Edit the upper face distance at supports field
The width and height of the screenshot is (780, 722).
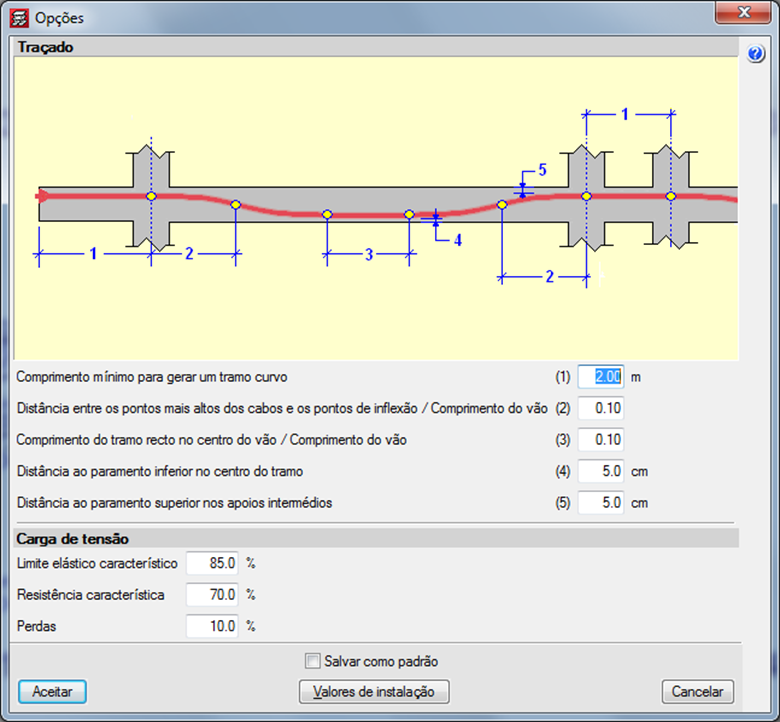point(601,502)
